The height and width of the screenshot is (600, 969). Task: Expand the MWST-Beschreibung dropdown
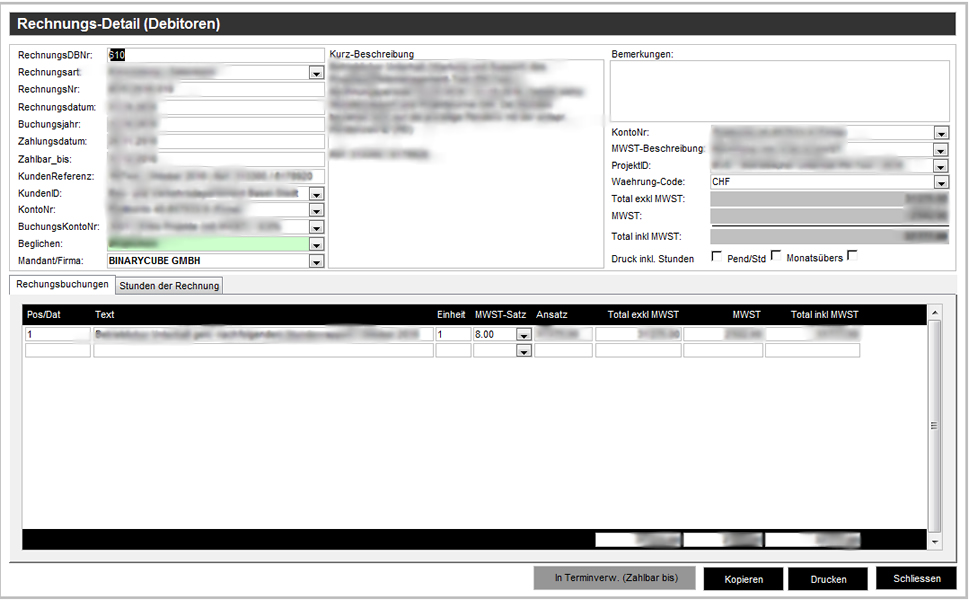point(941,150)
